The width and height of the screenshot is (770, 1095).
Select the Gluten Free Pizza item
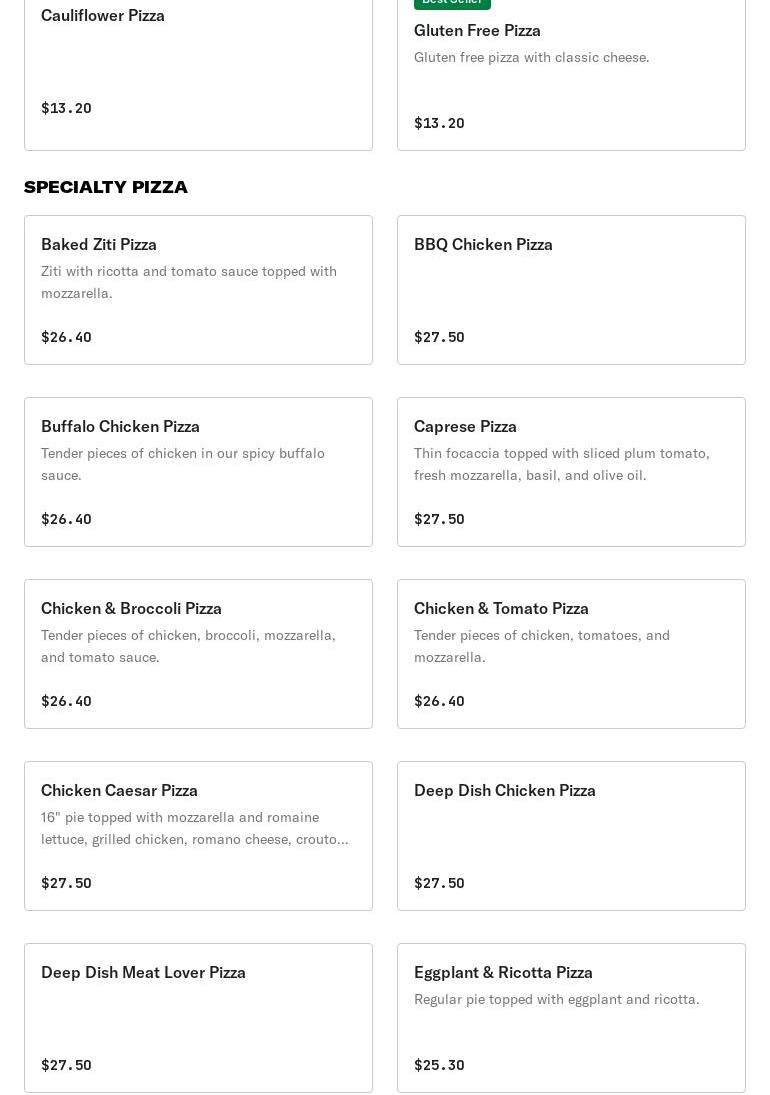(571, 75)
